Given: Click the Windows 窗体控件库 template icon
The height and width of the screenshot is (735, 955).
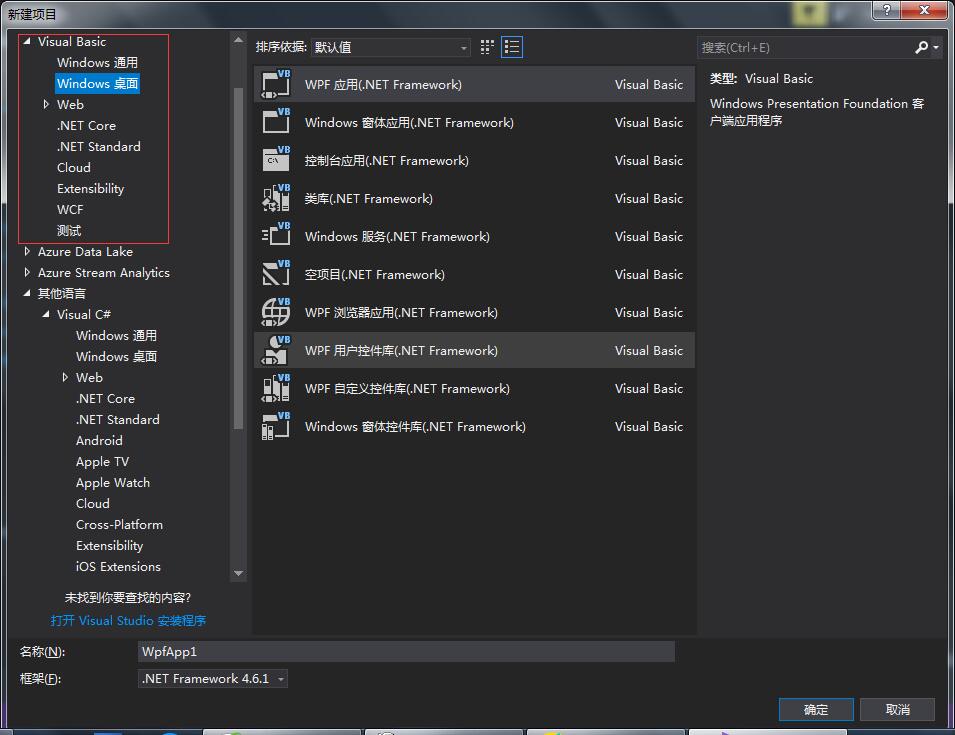Looking at the screenshot, I should tap(276, 426).
